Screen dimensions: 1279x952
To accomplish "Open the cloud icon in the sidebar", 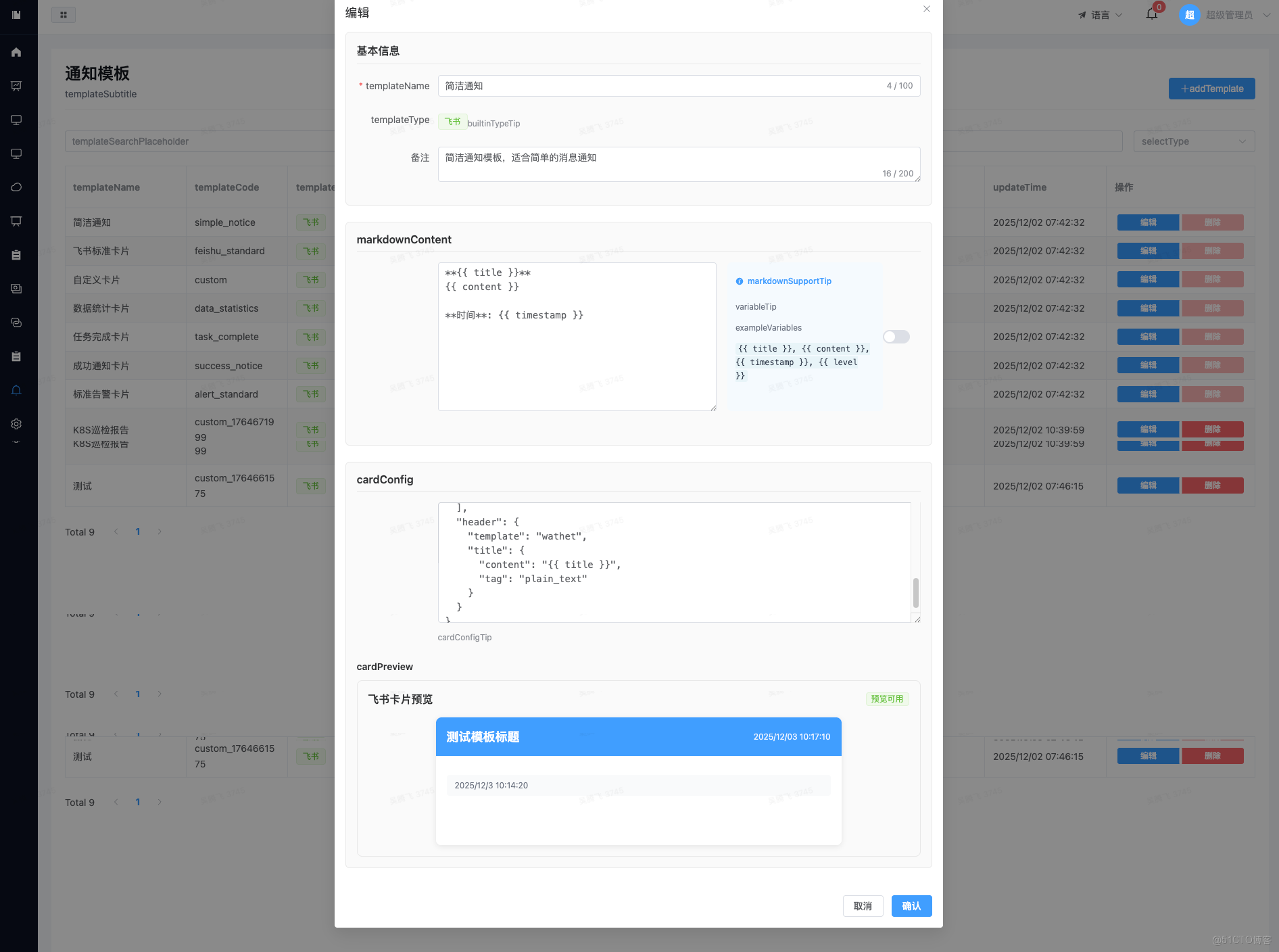I will point(16,187).
